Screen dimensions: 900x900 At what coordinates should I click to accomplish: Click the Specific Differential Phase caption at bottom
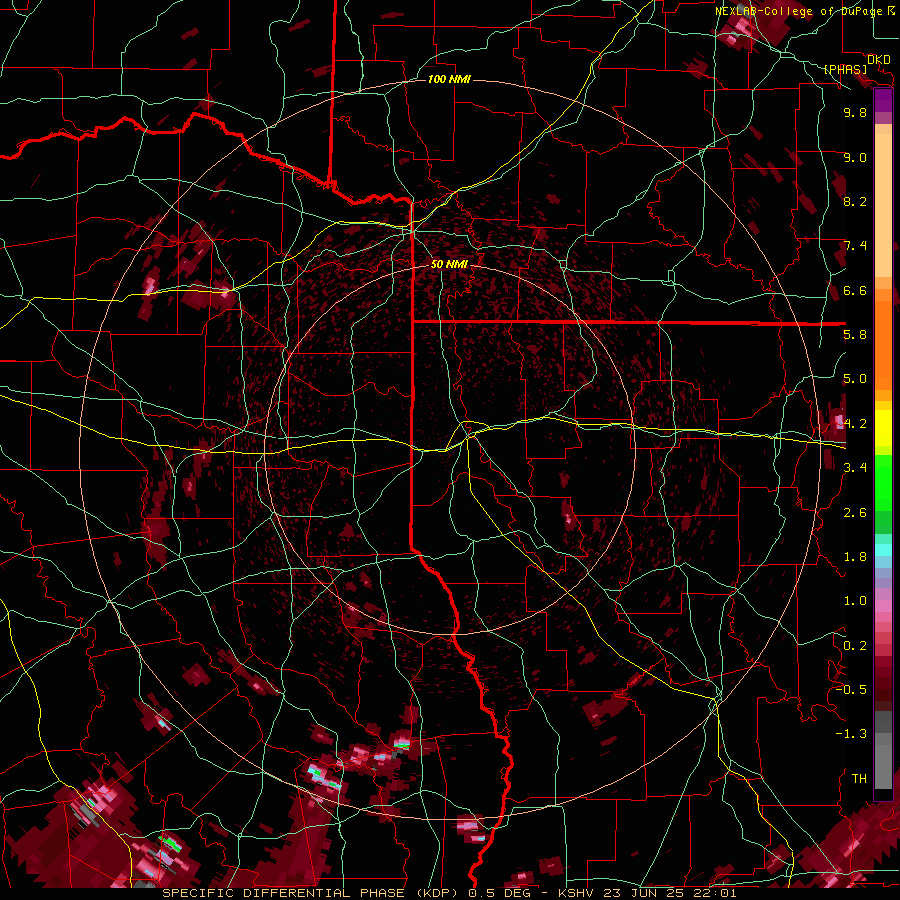pyautogui.click(x=449, y=893)
